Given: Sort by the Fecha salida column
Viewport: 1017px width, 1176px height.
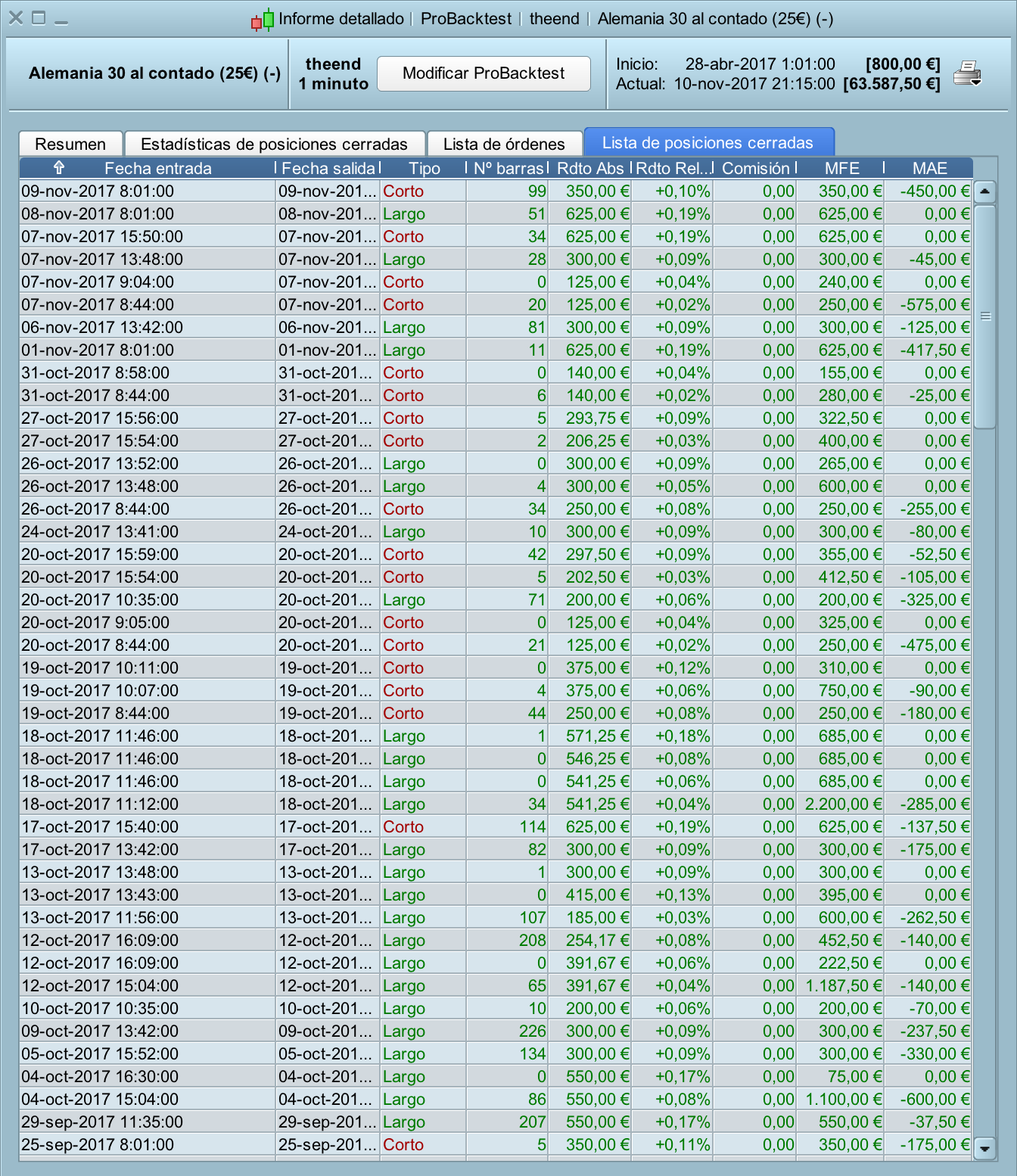Looking at the screenshot, I should click(x=328, y=168).
